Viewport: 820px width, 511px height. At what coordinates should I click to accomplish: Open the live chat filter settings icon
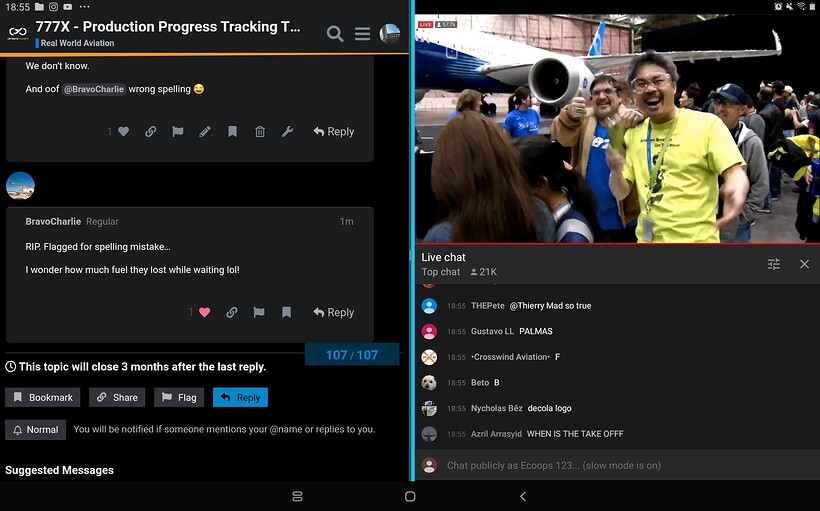773,264
